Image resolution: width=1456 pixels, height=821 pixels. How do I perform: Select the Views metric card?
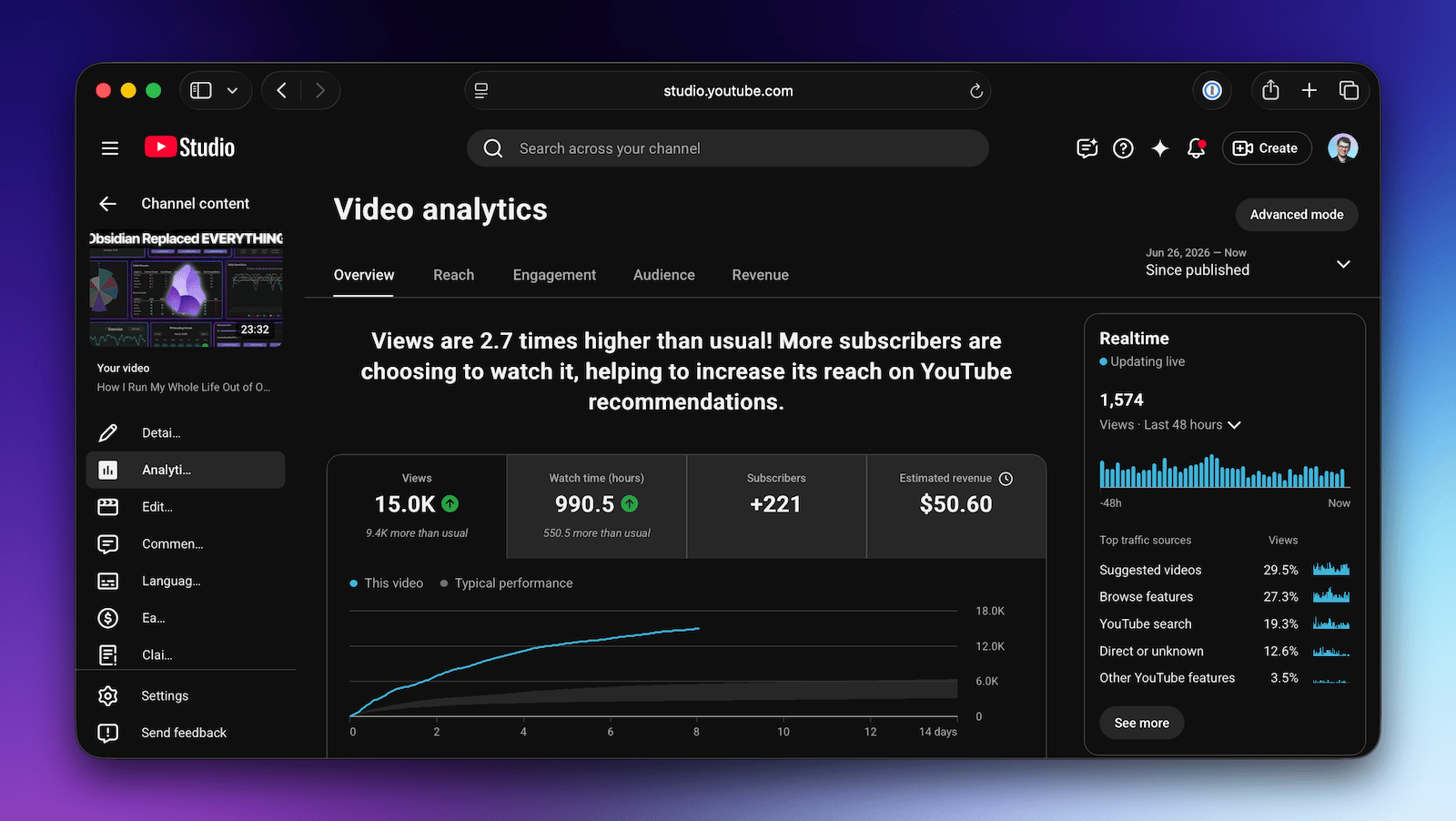tap(417, 507)
